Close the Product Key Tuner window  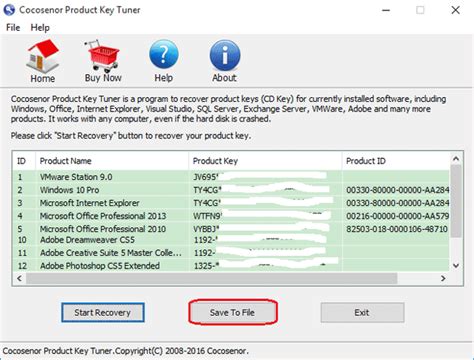coord(455,10)
